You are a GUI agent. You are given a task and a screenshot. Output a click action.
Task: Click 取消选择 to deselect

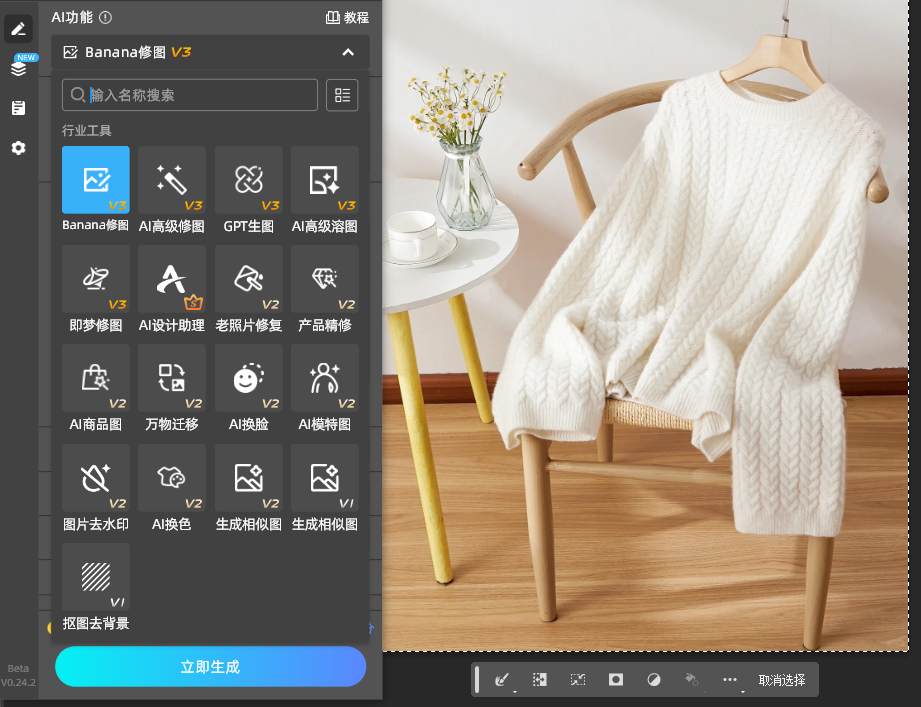pyautogui.click(x=781, y=680)
